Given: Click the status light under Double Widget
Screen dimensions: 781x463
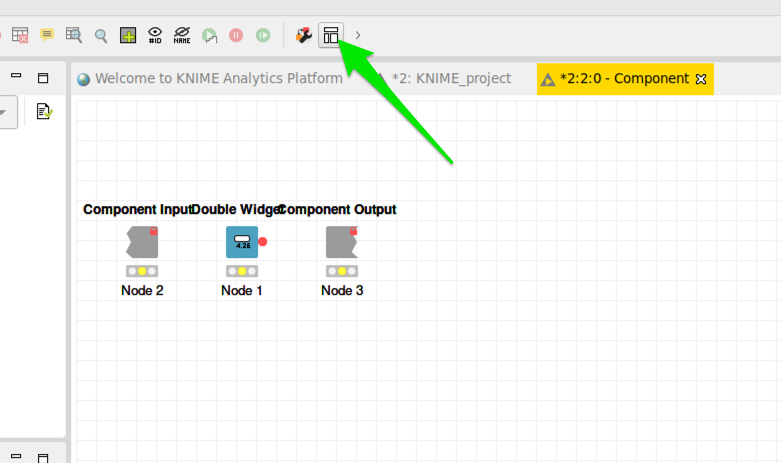Looking at the screenshot, I should point(242,271).
